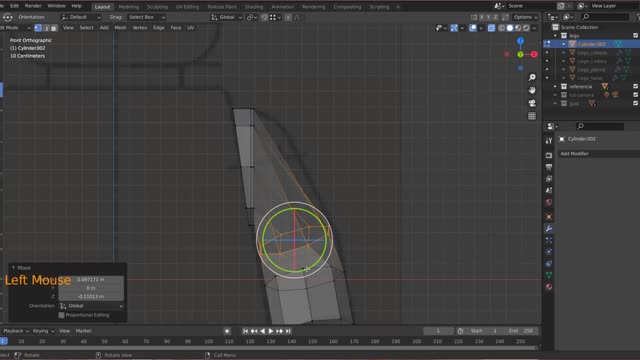Image resolution: width=640 pixels, height=360 pixels.
Task: Toggle luz camara collection checkbox
Action: tap(636, 95)
